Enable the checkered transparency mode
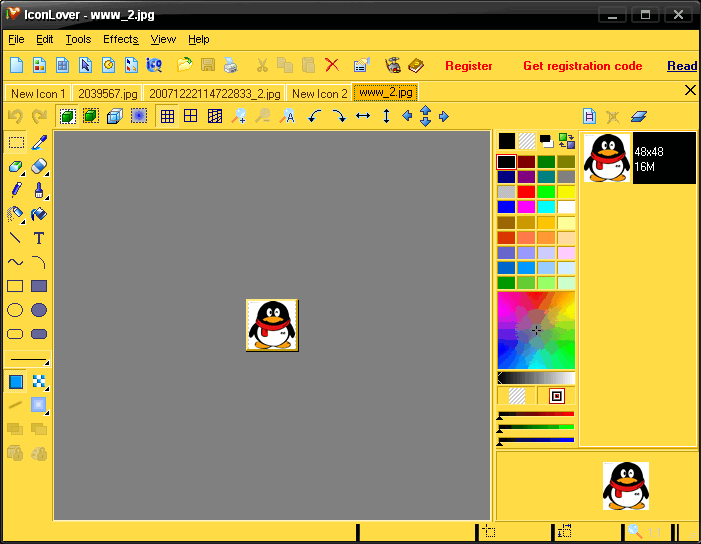The image size is (701, 544). point(39,381)
